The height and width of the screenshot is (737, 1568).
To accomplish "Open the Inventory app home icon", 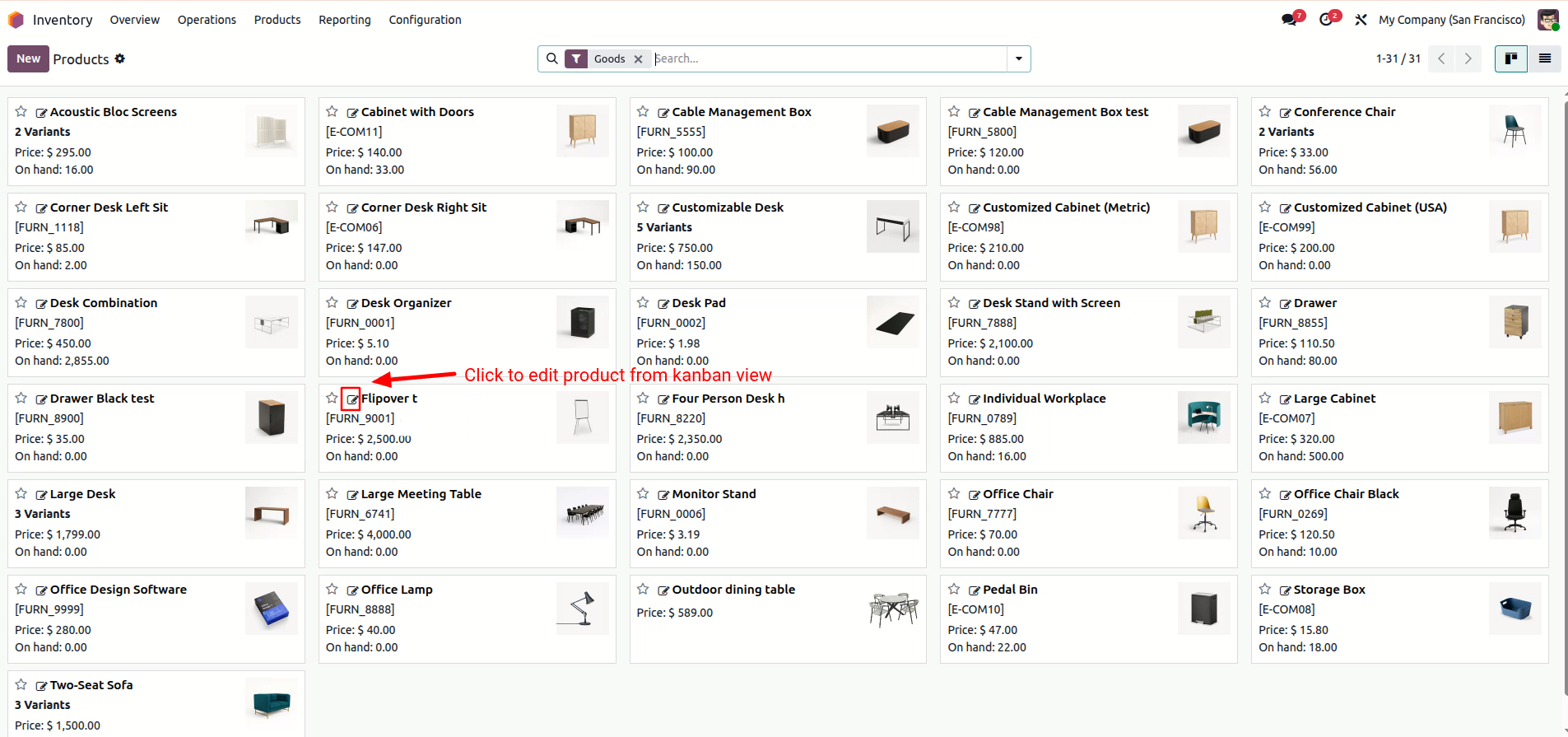I will (16, 20).
